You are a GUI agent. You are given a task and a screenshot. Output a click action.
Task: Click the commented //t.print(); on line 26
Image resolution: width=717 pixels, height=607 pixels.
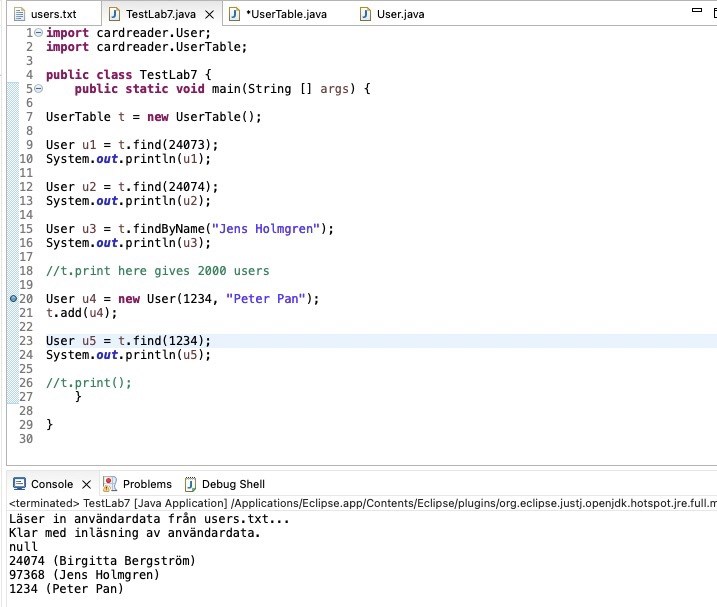(89, 383)
